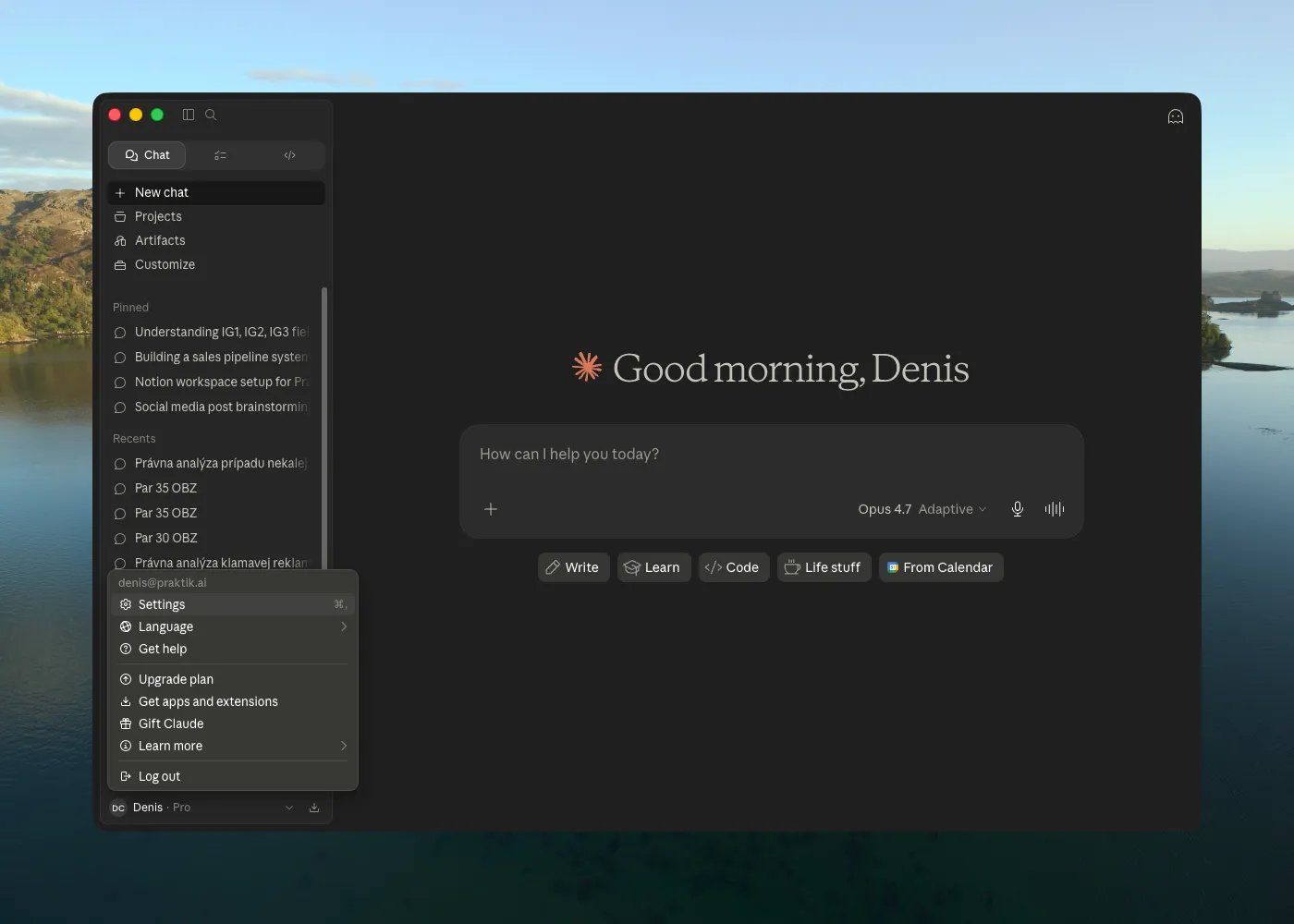The width and height of the screenshot is (1294, 924).
Task: Click the Life stuff suggestion chip
Action: coord(824,567)
